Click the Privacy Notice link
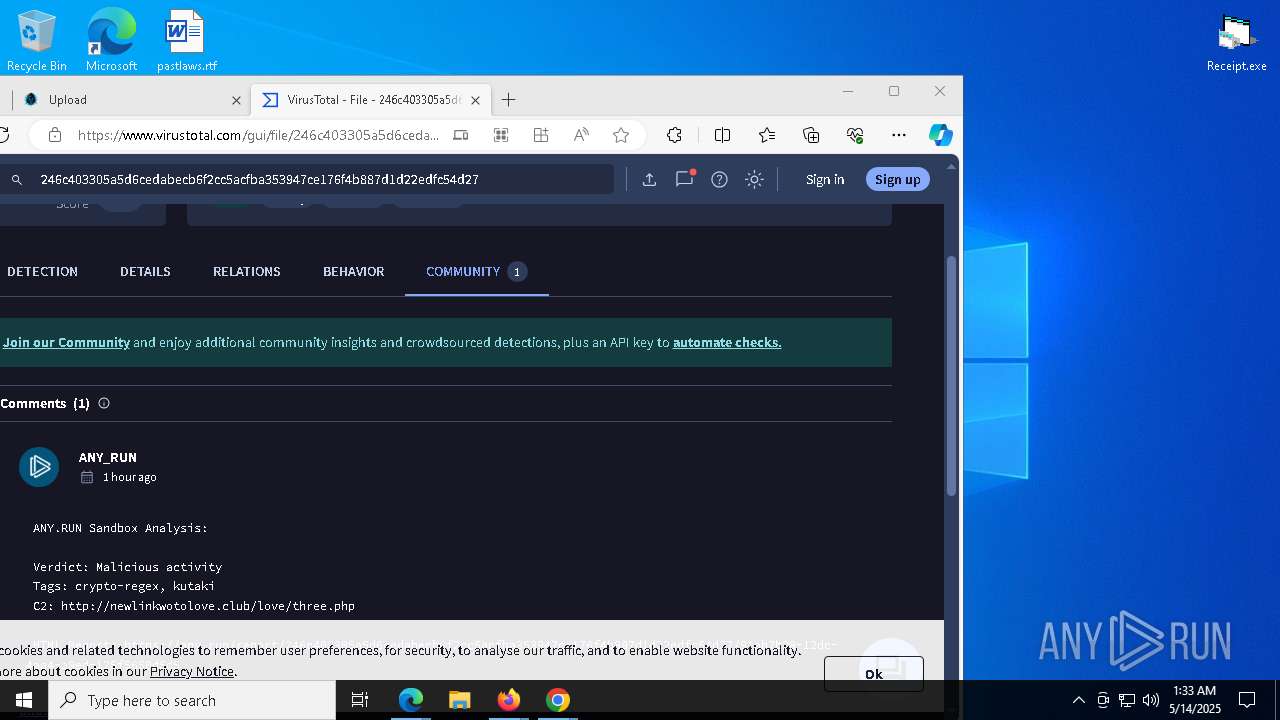Viewport: 1280px width, 720px height. 192,672
